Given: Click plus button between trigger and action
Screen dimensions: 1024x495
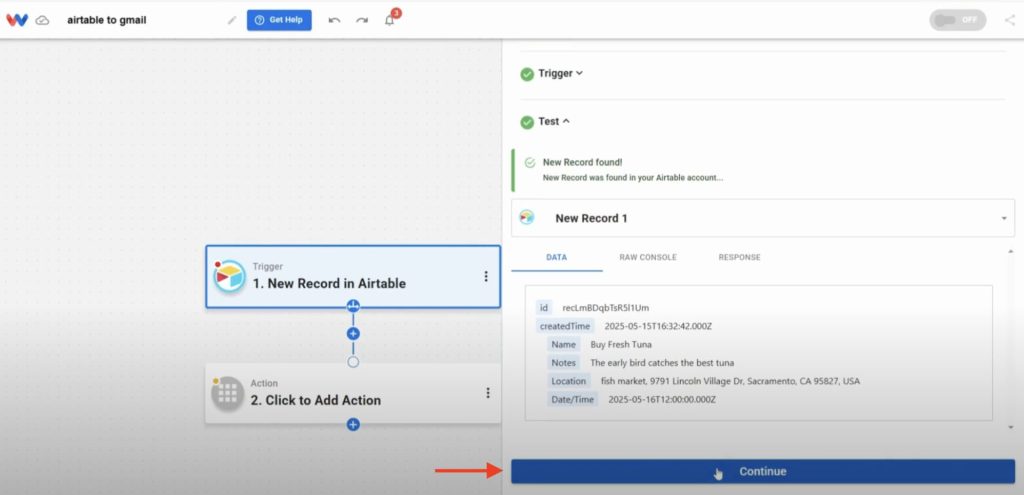Looking at the screenshot, I should (x=353, y=334).
